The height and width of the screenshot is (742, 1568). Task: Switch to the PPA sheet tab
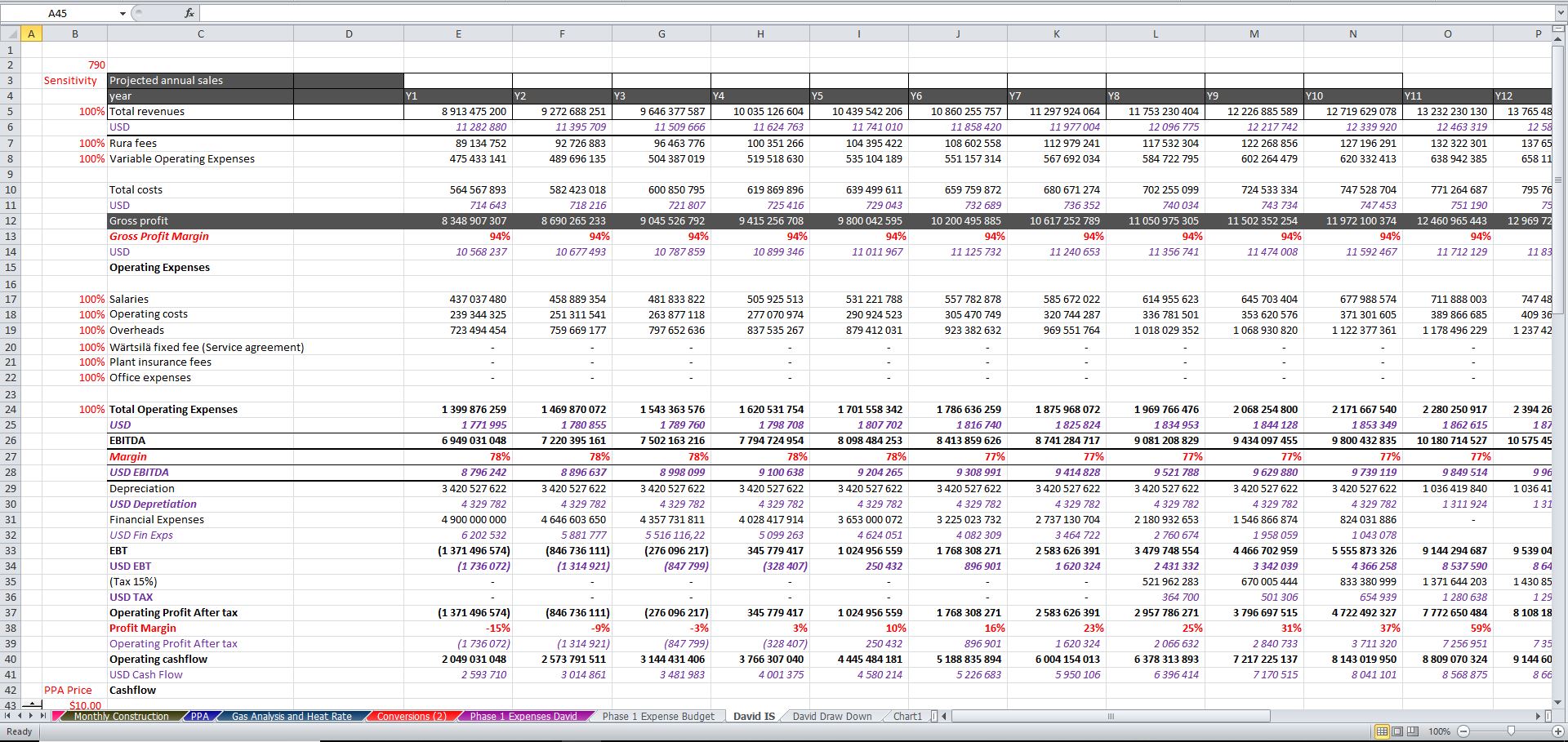[200, 716]
